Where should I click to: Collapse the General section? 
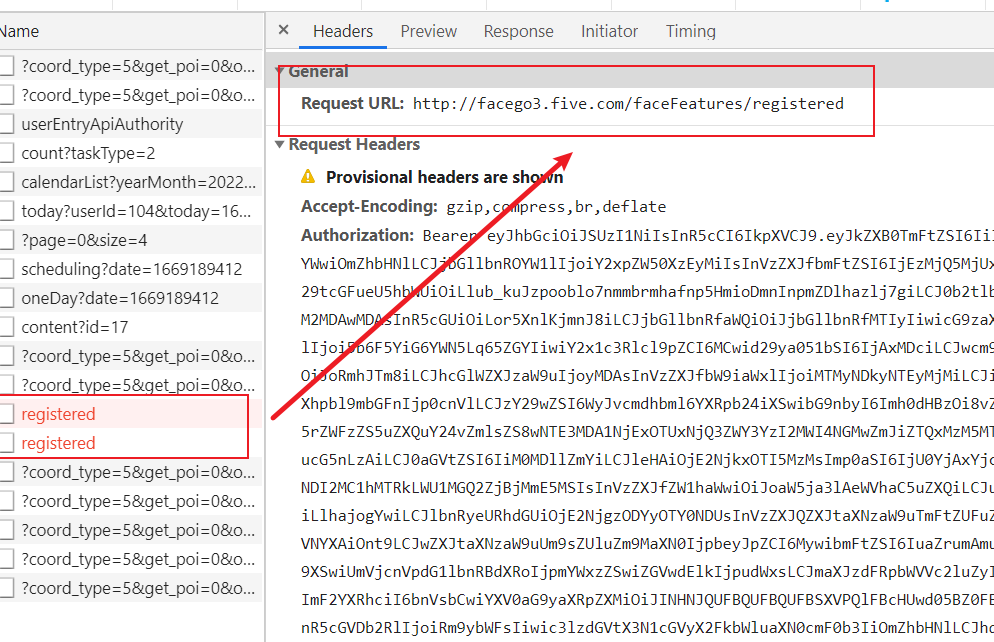coord(281,72)
